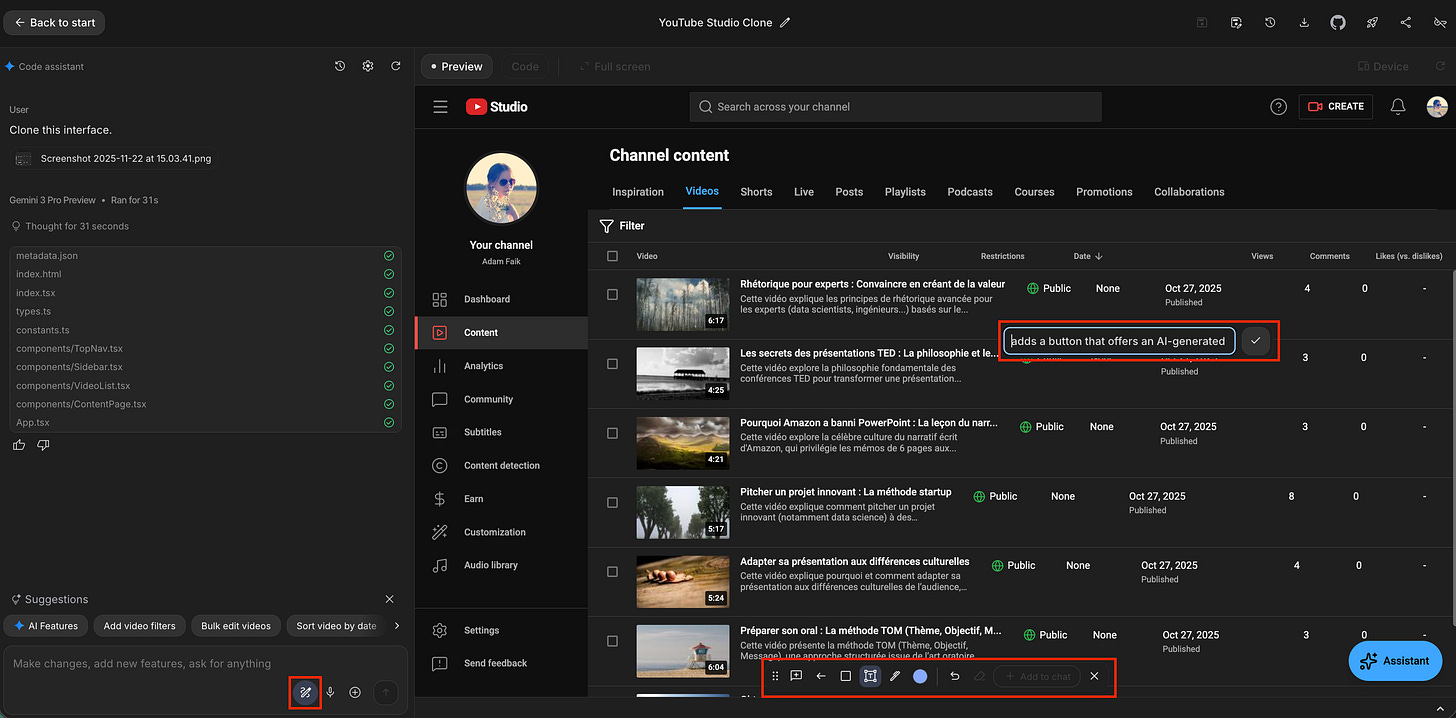Tick the header checkbox to select all videos
This screenshot has width=1456, height=718.
[612, 256]
